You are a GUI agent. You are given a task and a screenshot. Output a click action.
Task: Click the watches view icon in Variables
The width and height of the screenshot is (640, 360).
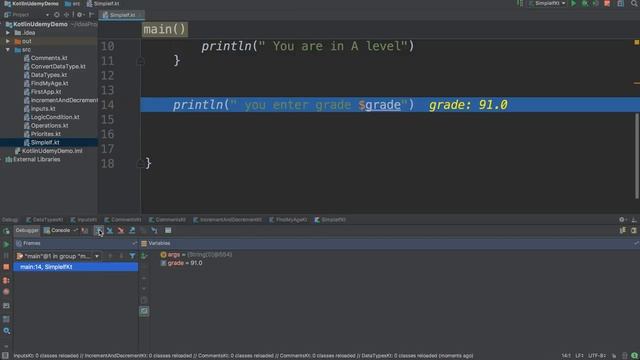tap(144, 311)
